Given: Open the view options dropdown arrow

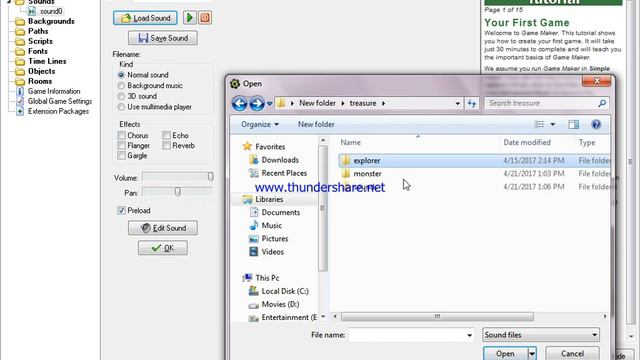Looking at the screenshot, I should click(x=553, y=124).
